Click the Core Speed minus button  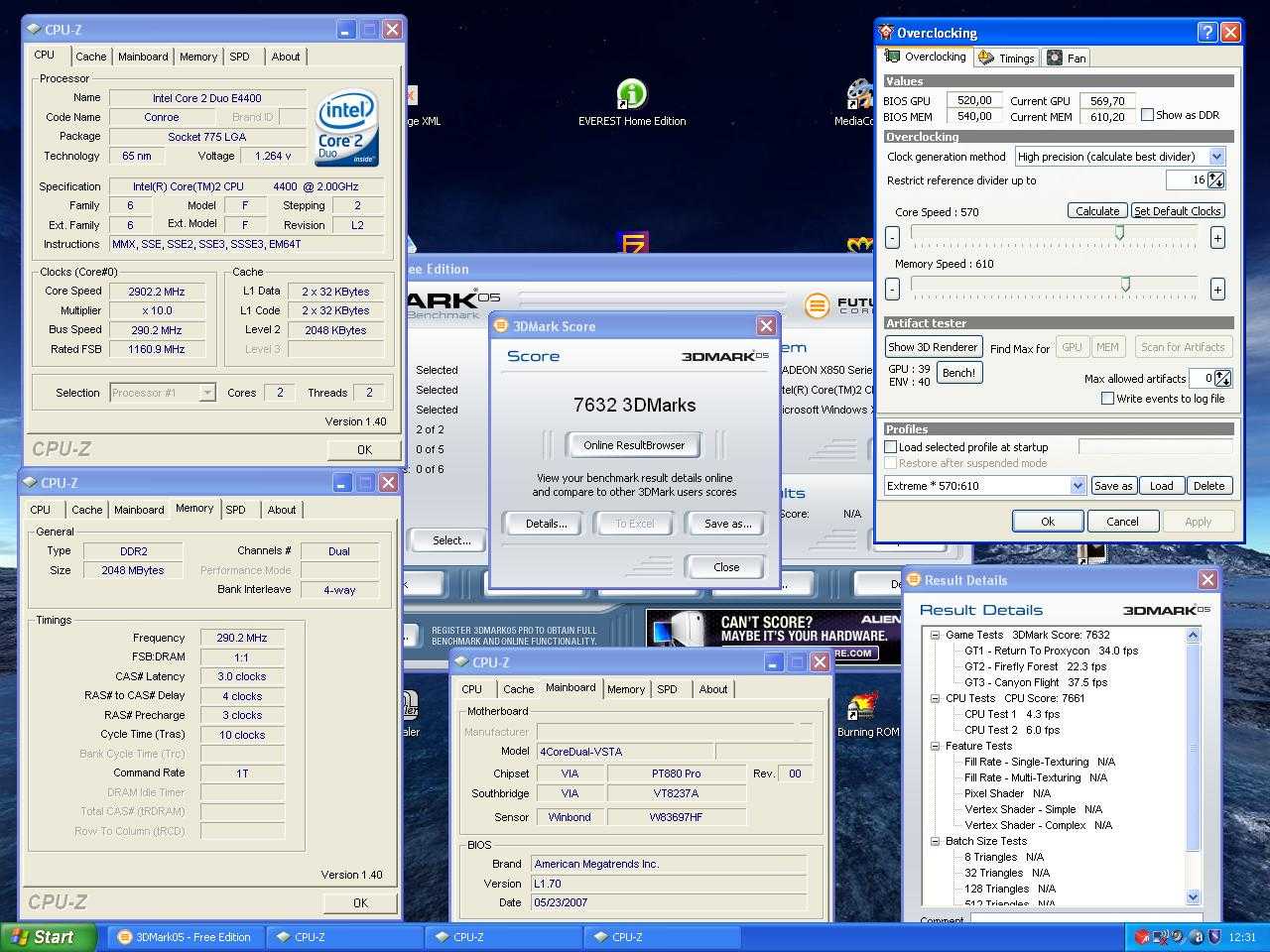point(892,238)
